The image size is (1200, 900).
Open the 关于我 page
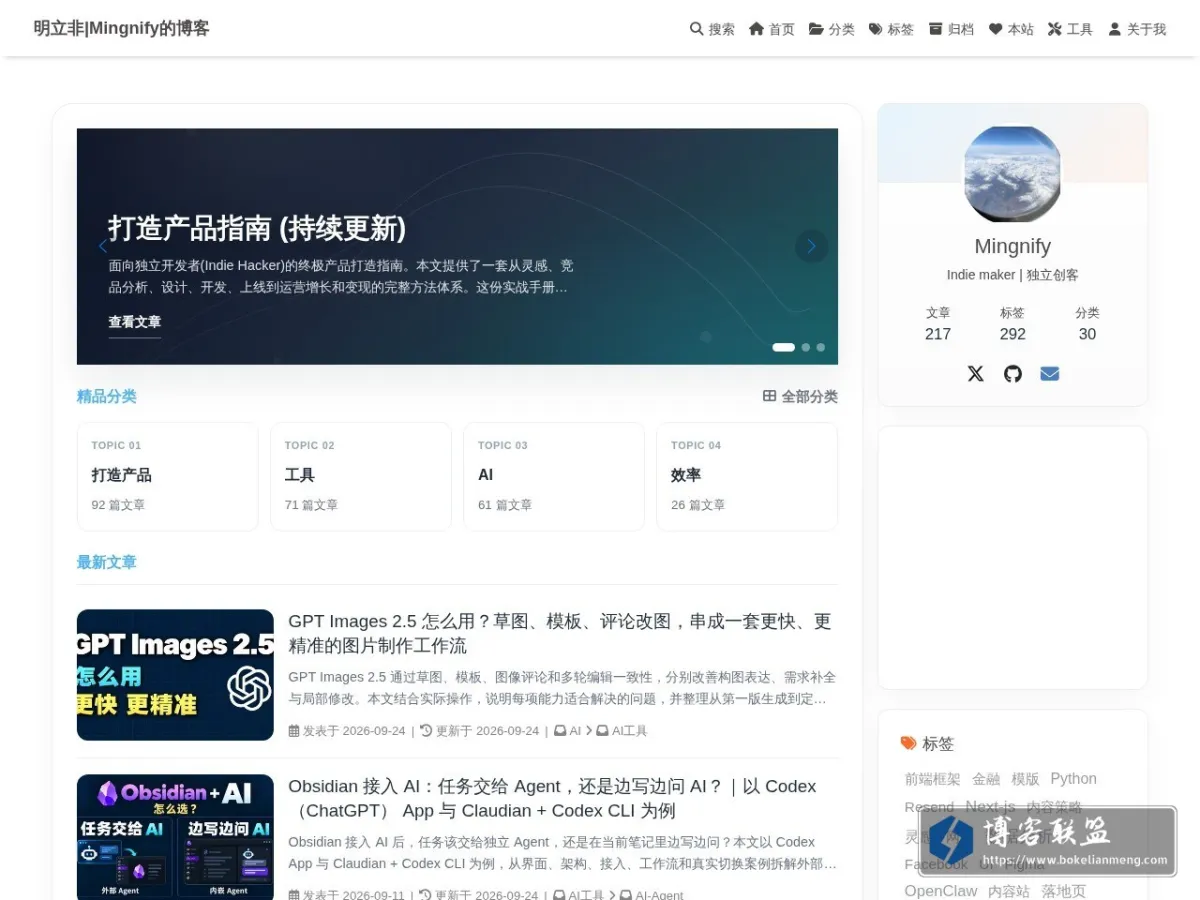[x=1137, y=29]
